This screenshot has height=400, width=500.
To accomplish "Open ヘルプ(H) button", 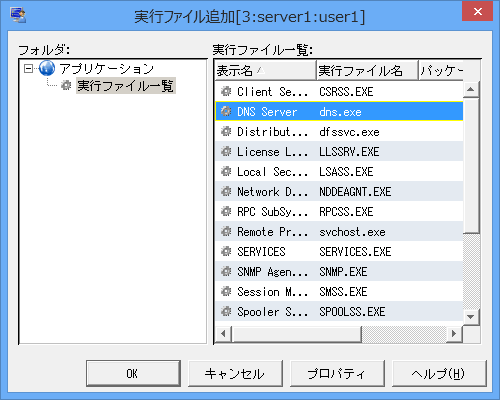I will [439, 373].
